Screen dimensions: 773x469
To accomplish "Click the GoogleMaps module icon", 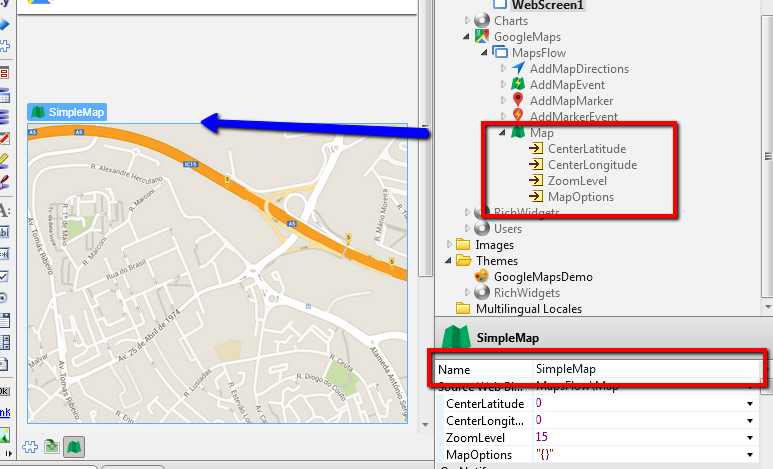I will coord(482,37).
